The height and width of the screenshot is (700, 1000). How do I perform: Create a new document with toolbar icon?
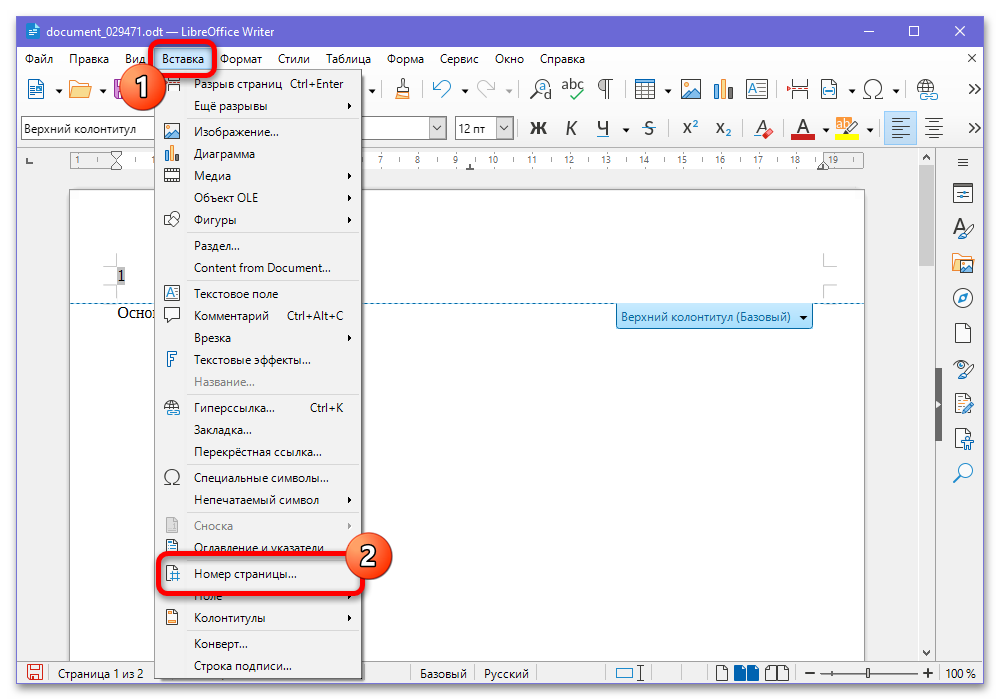36,89
